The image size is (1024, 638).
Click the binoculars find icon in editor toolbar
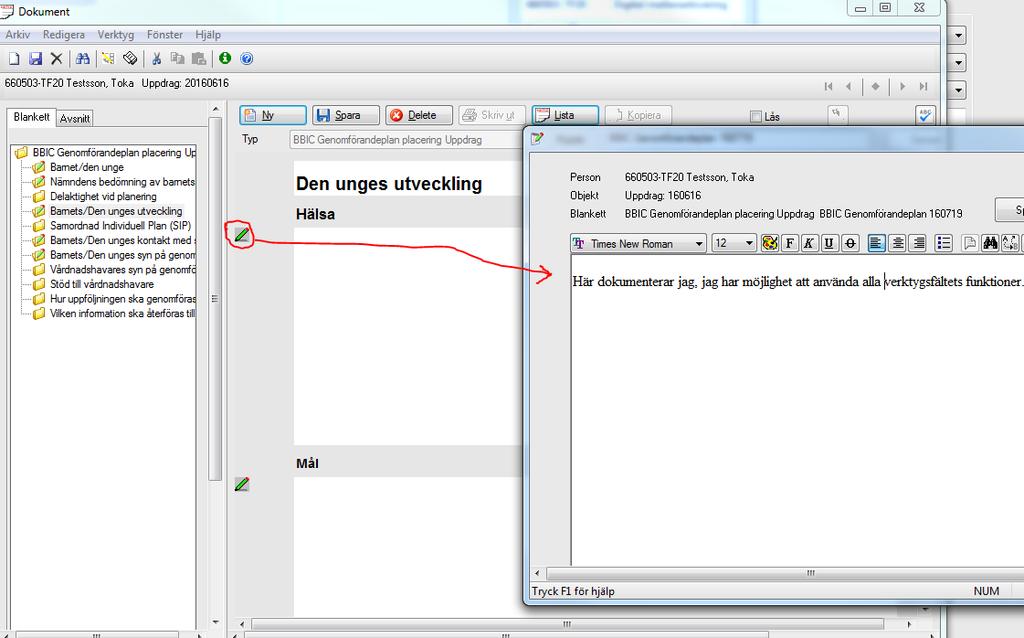(x=990, y=244)
